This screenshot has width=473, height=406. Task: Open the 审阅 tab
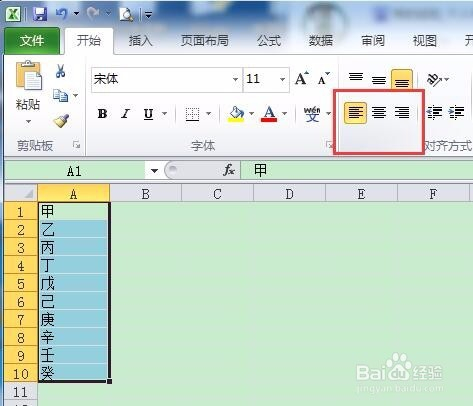pyautogui.click(x=373, y=41)
